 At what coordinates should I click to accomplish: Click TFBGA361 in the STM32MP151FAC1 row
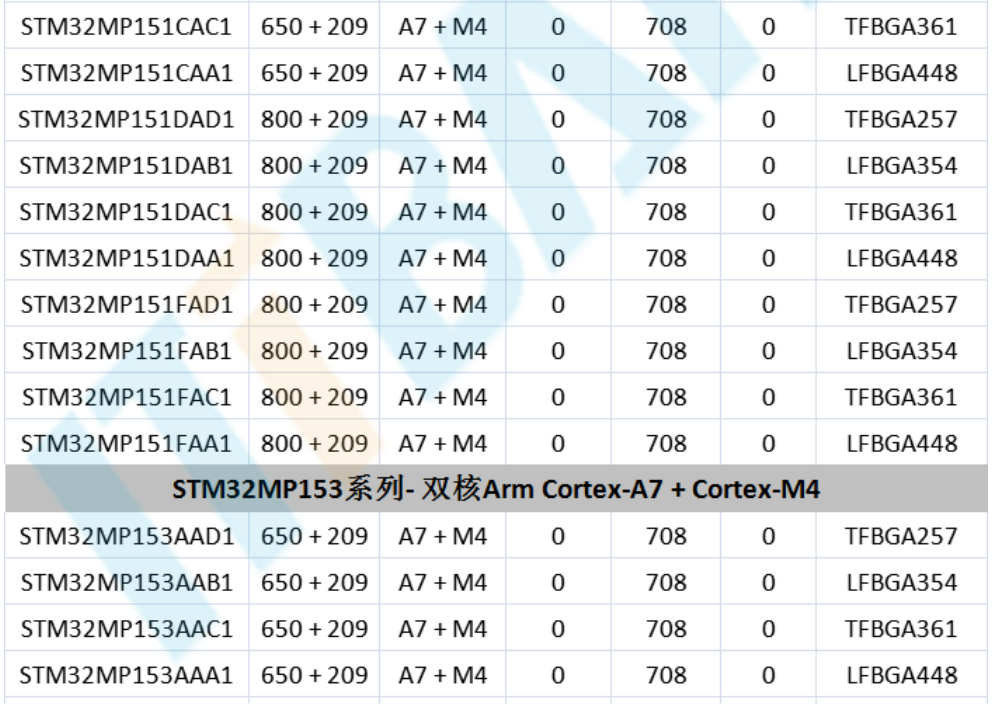pos(901,397)
